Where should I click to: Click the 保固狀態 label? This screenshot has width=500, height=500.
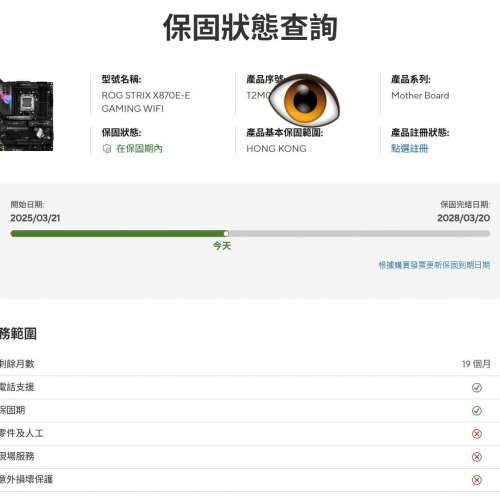[x=121, y=132]
